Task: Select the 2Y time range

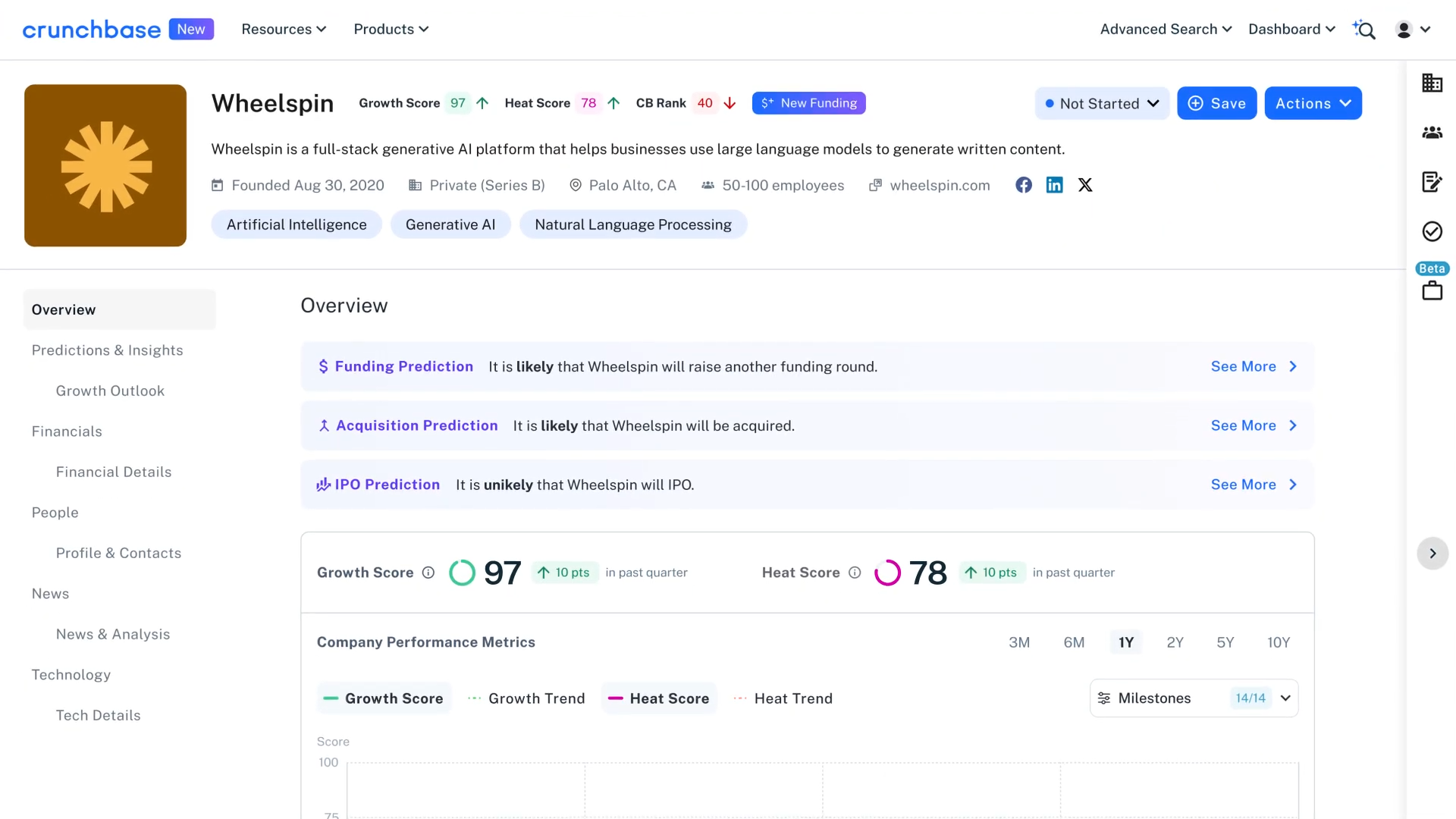Action: (x=1175, y=642)
